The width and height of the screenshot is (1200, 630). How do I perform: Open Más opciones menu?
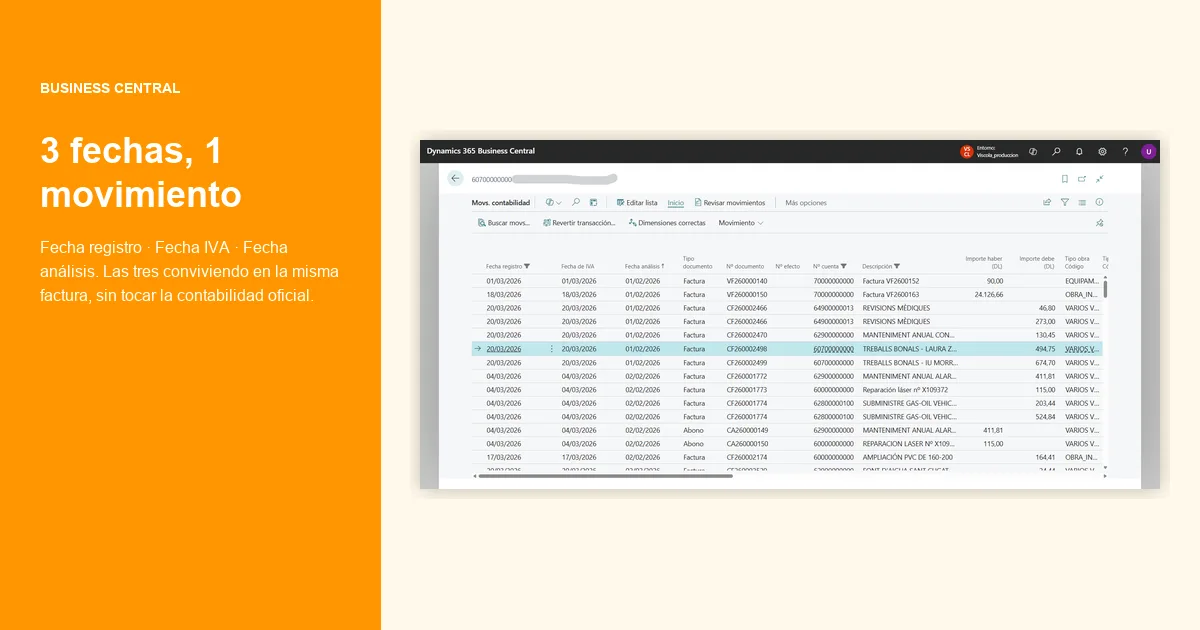pyautogui.click(x=806, y=203)
